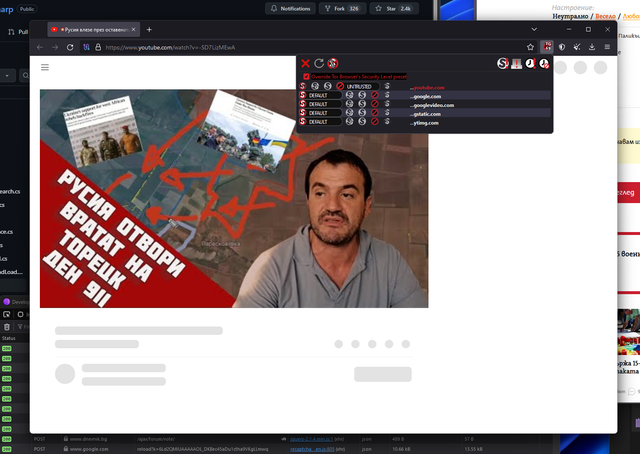Close the NoScript popup with the red X
This screenshot has height=454, width=640.
pos(305,63)
